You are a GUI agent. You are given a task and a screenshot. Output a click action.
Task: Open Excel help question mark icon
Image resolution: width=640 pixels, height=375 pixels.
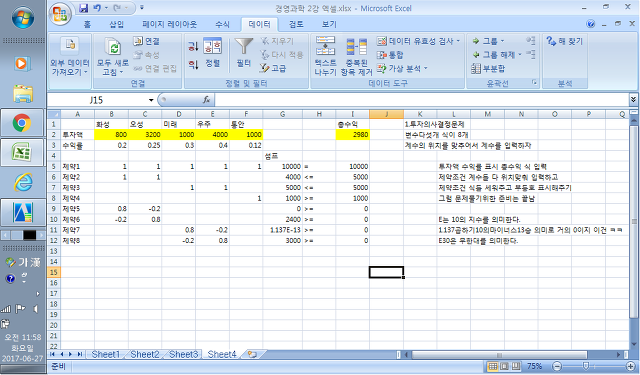point(590,24)
